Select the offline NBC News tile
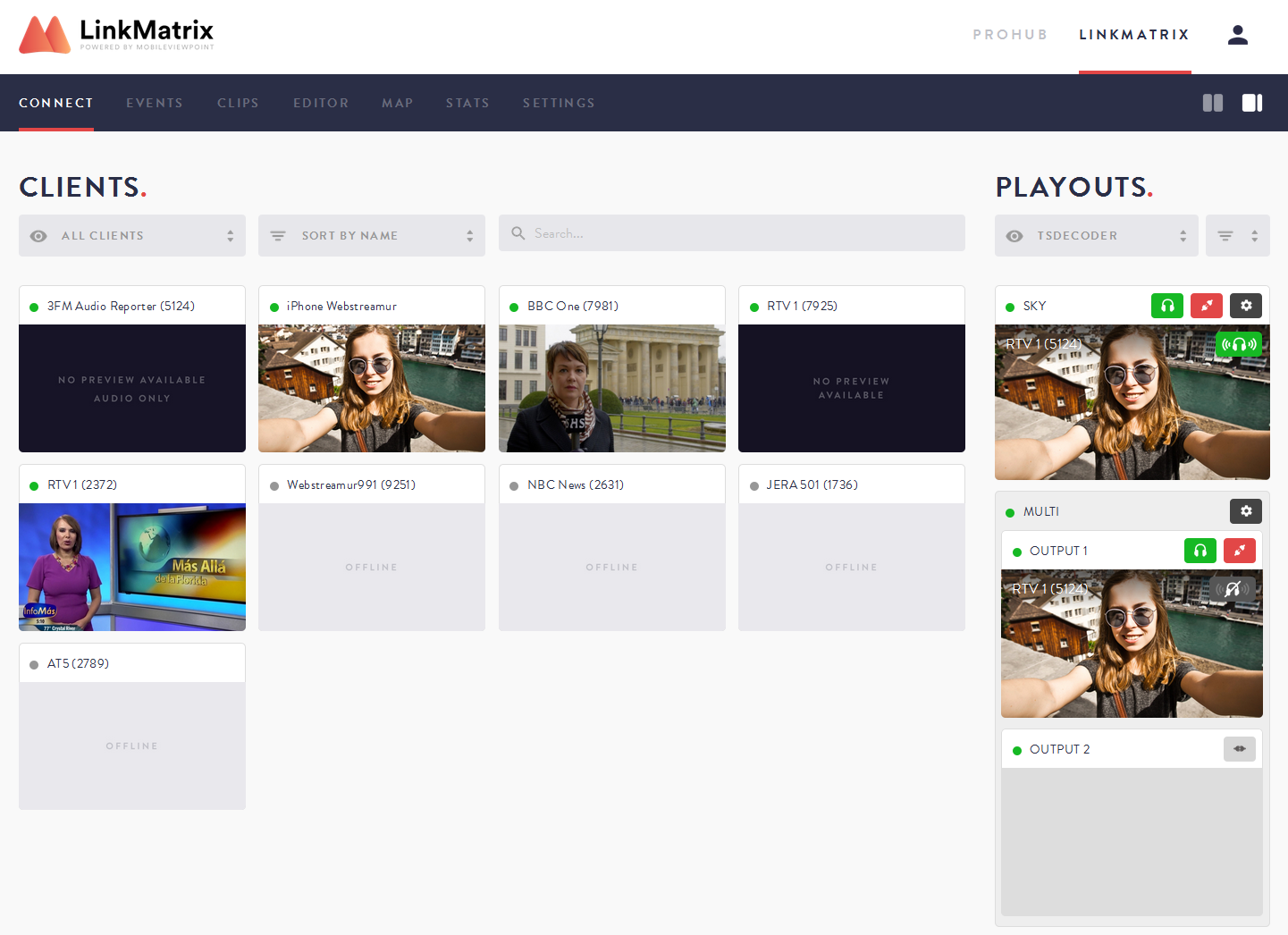Image resolution: width=1288 pixels, height=935 pixels. [x=612, y=567]
